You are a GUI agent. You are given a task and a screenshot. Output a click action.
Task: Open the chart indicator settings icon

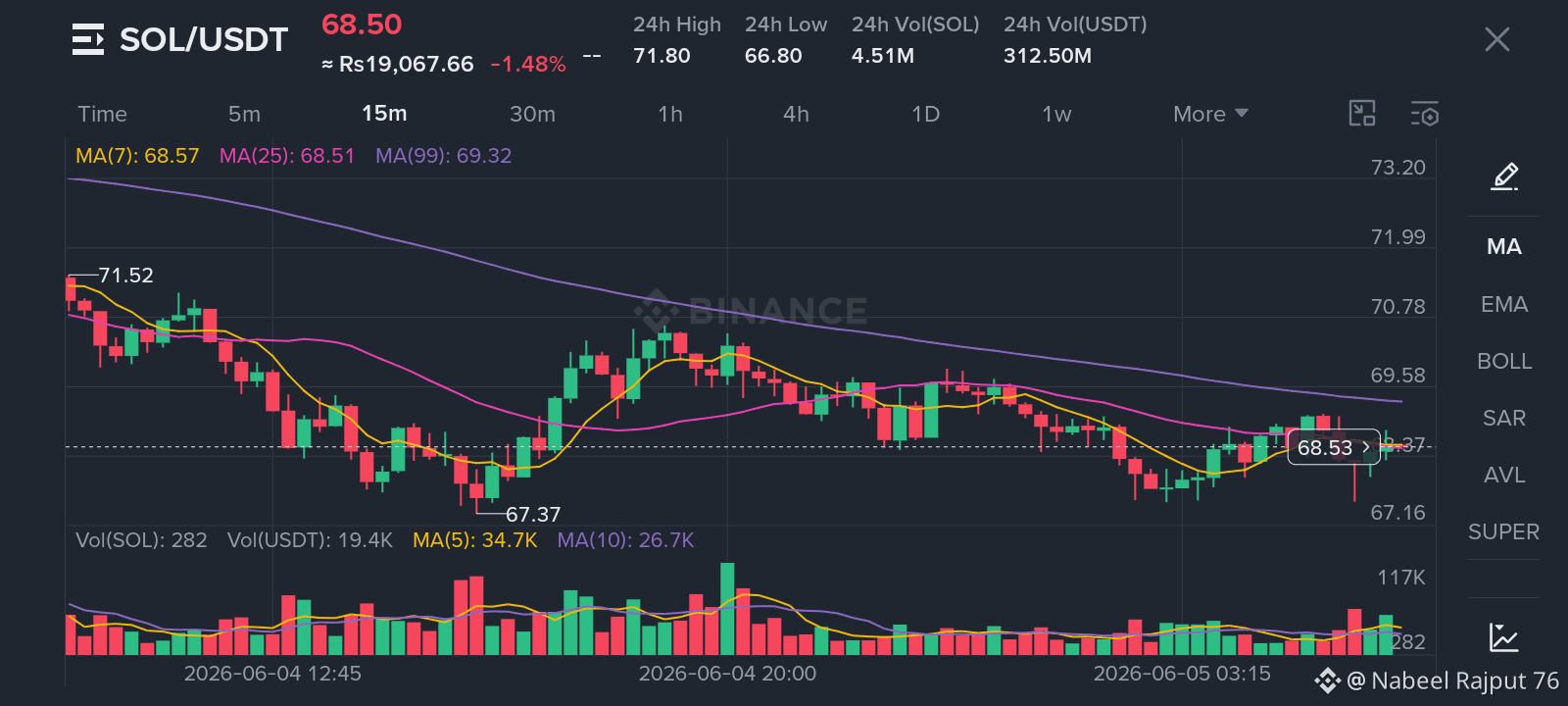click(1425, 114)
